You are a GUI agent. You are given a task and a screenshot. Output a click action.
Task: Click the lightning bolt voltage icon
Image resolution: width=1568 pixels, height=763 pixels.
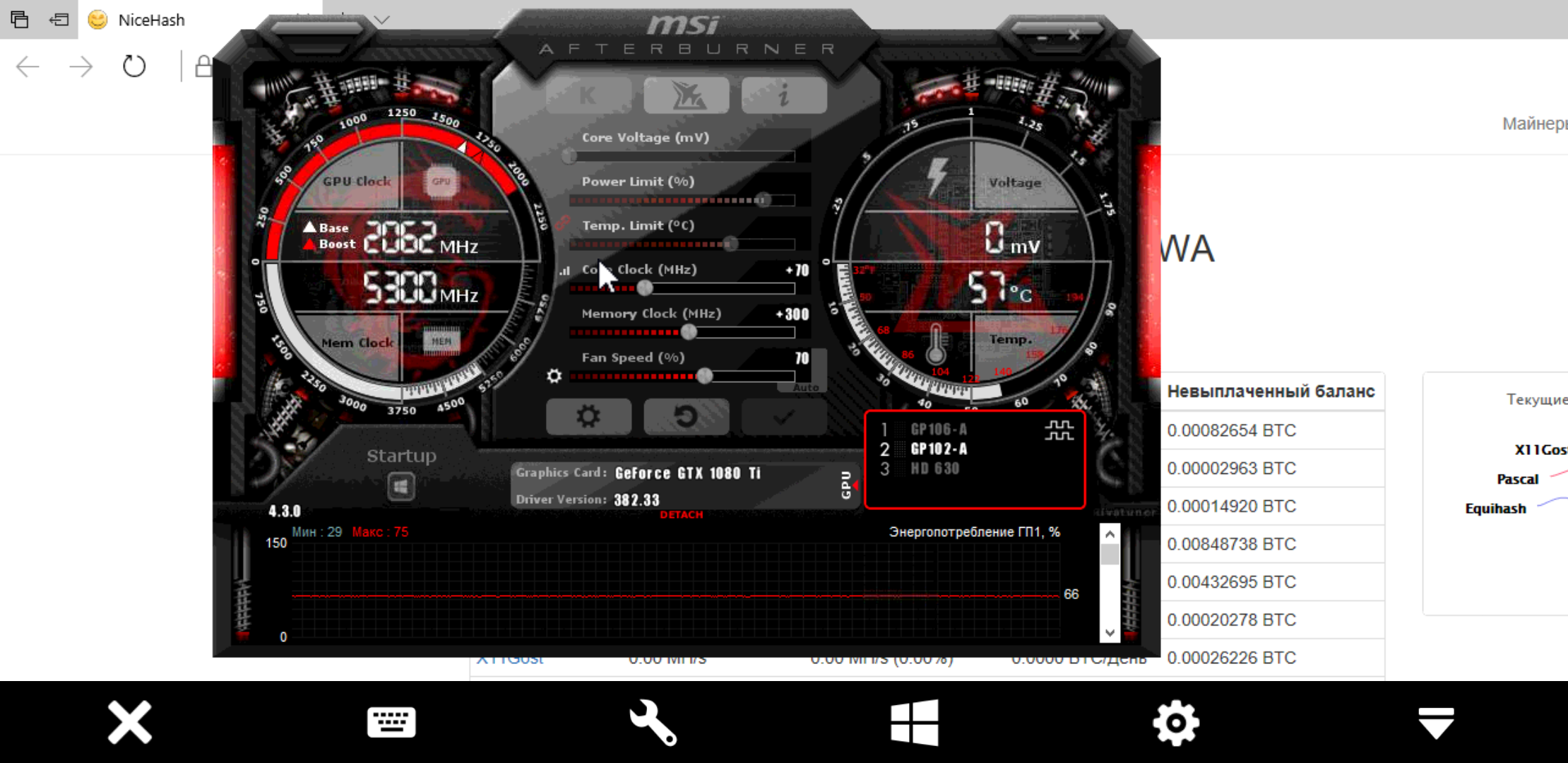click(937, 175)
